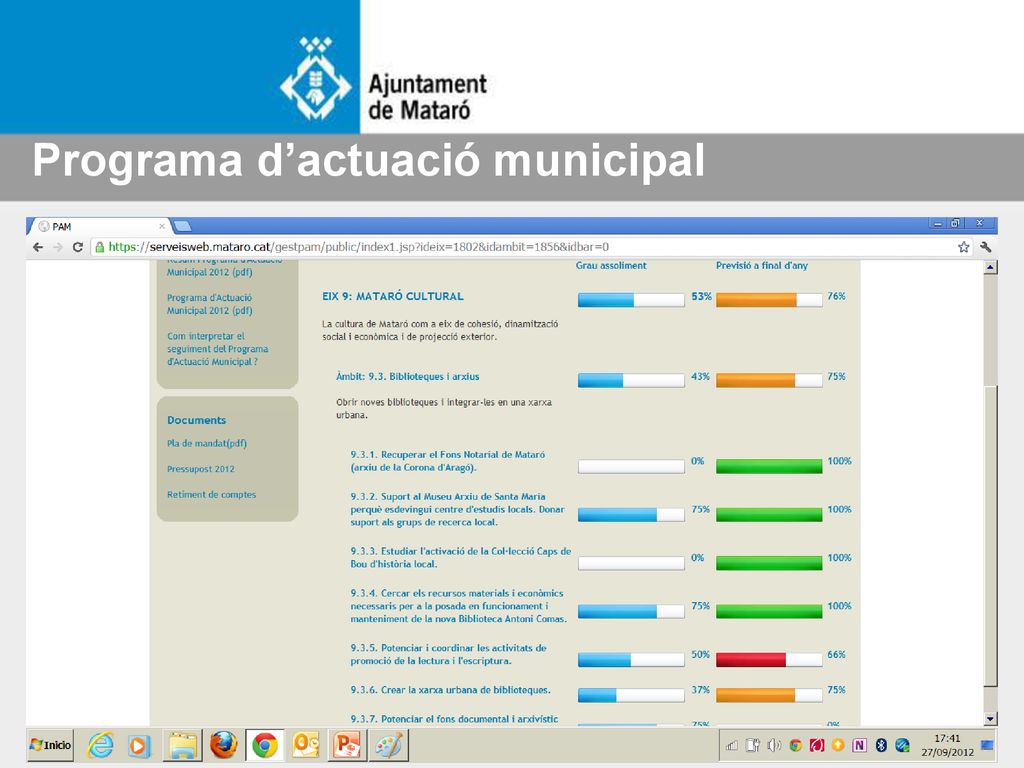The width and height of the screenshot is (1024, 768).
Task: Open item 9.3.3 Col·lecció Caps de Bou
Action: tap(460, 558)
